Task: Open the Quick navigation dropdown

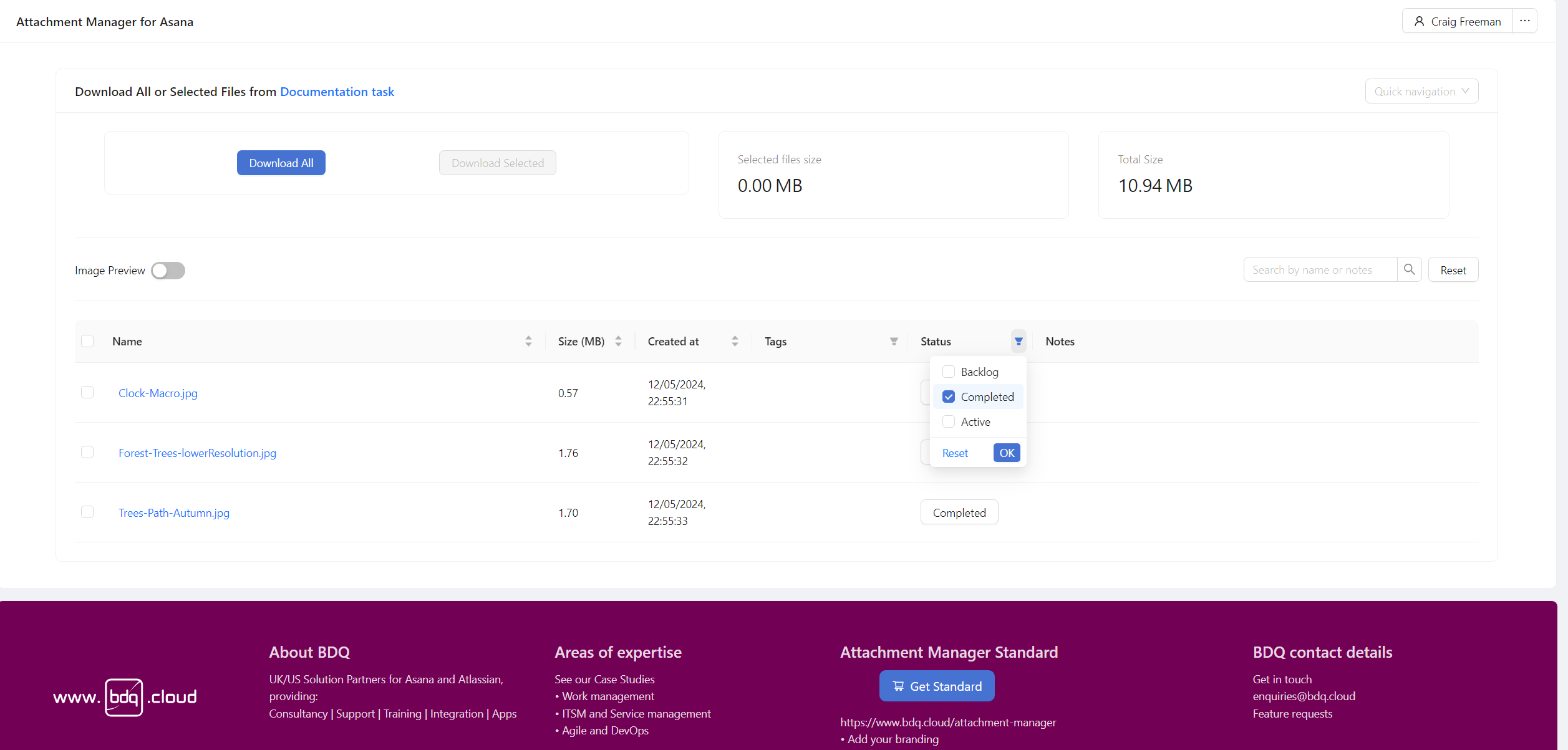Action: point(1421,92)
